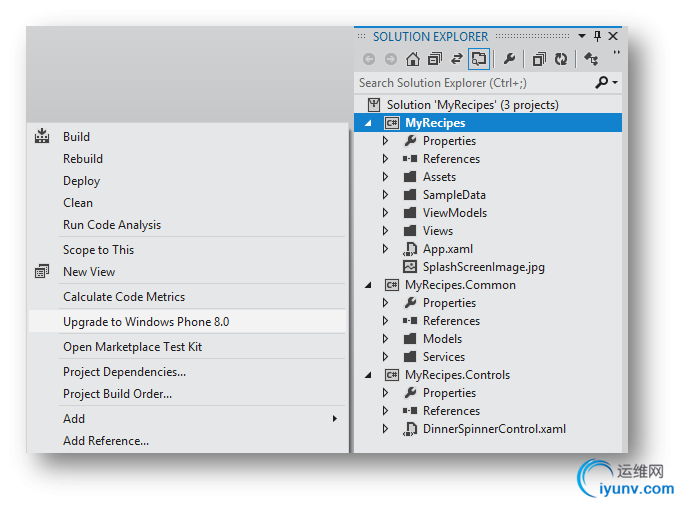Click the Sync with Active Document arrows icon

click(x=457, y=59)
